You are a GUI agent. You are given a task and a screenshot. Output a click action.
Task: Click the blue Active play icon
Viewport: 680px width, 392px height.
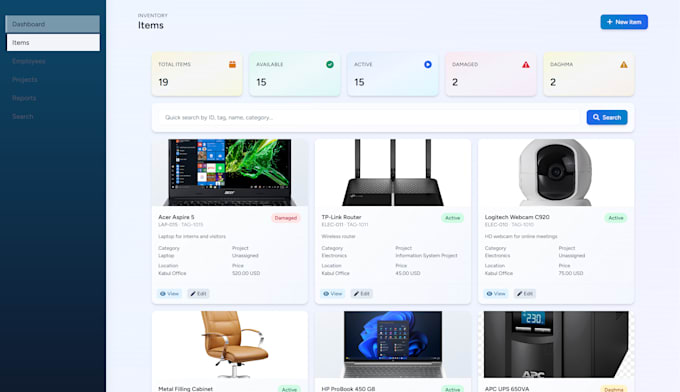pyautogui.click(x=428, y=65)
